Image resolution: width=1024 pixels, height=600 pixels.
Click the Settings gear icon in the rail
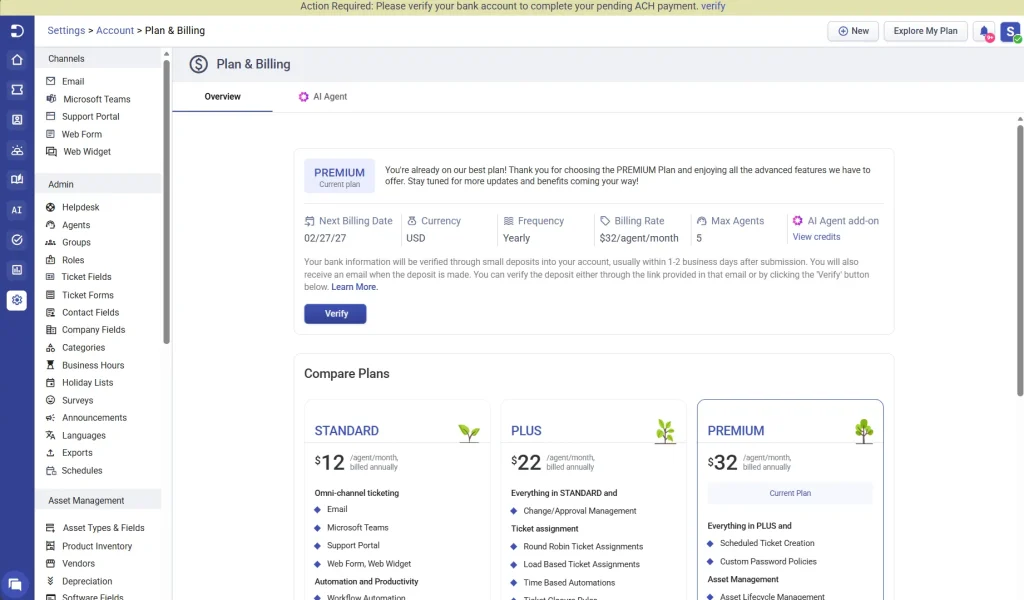pos(14,298)
